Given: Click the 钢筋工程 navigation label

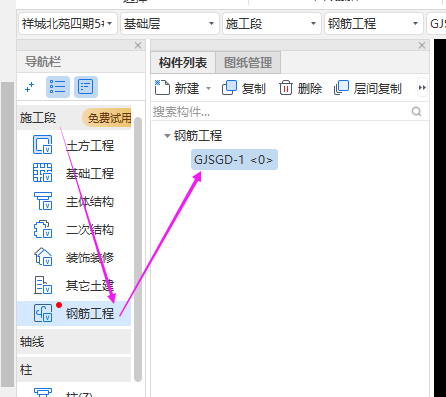Looking at the screenshot, I should (x=90, y=314).
